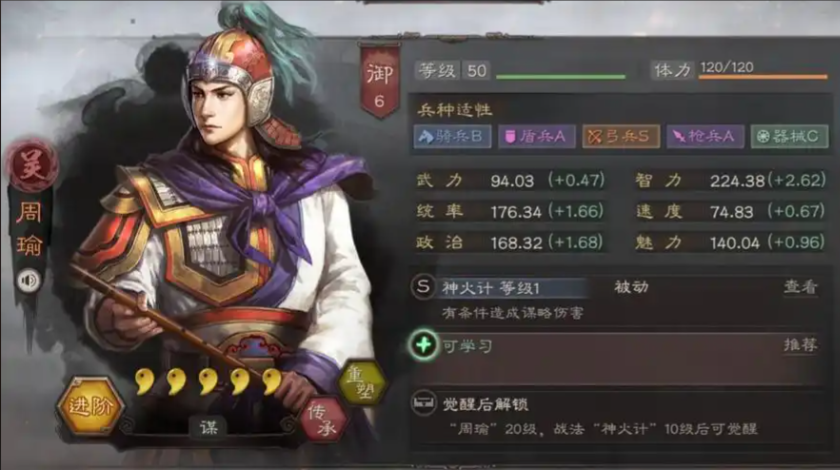
Task: Open 推荐 recommended skills link
Action: pos(800,345)
